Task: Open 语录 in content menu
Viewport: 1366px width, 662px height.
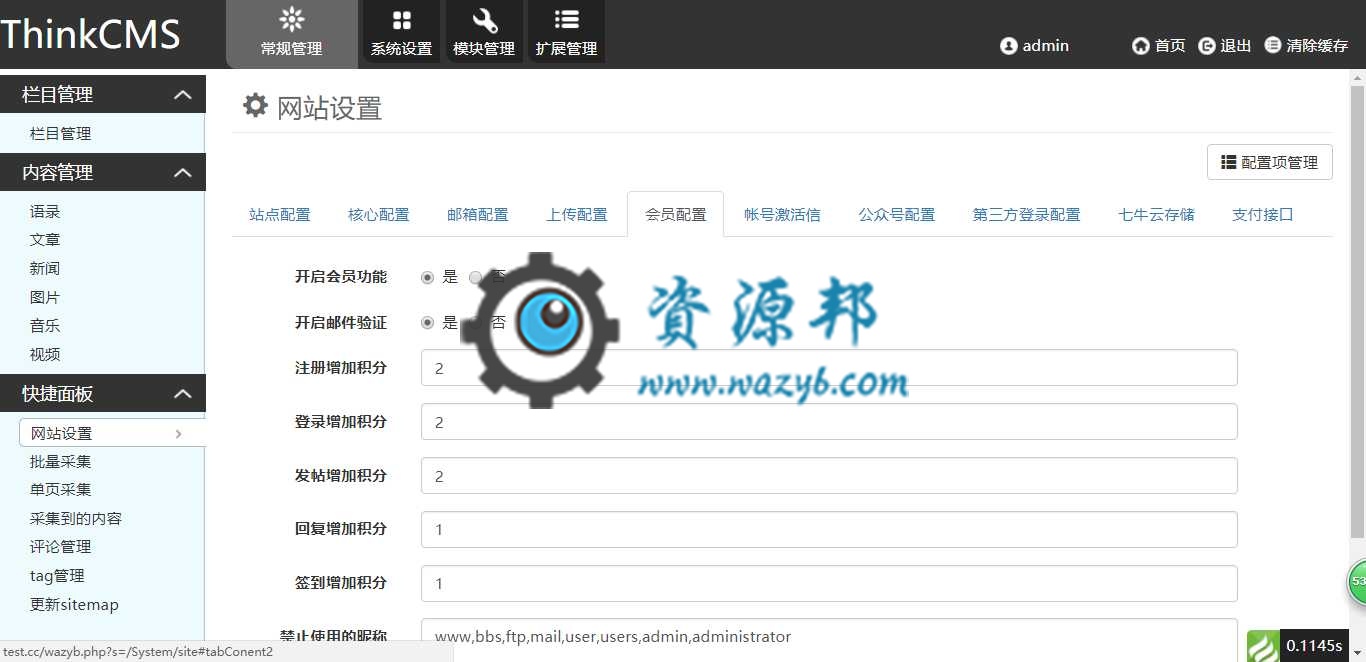Action: (x=45, y=212)
